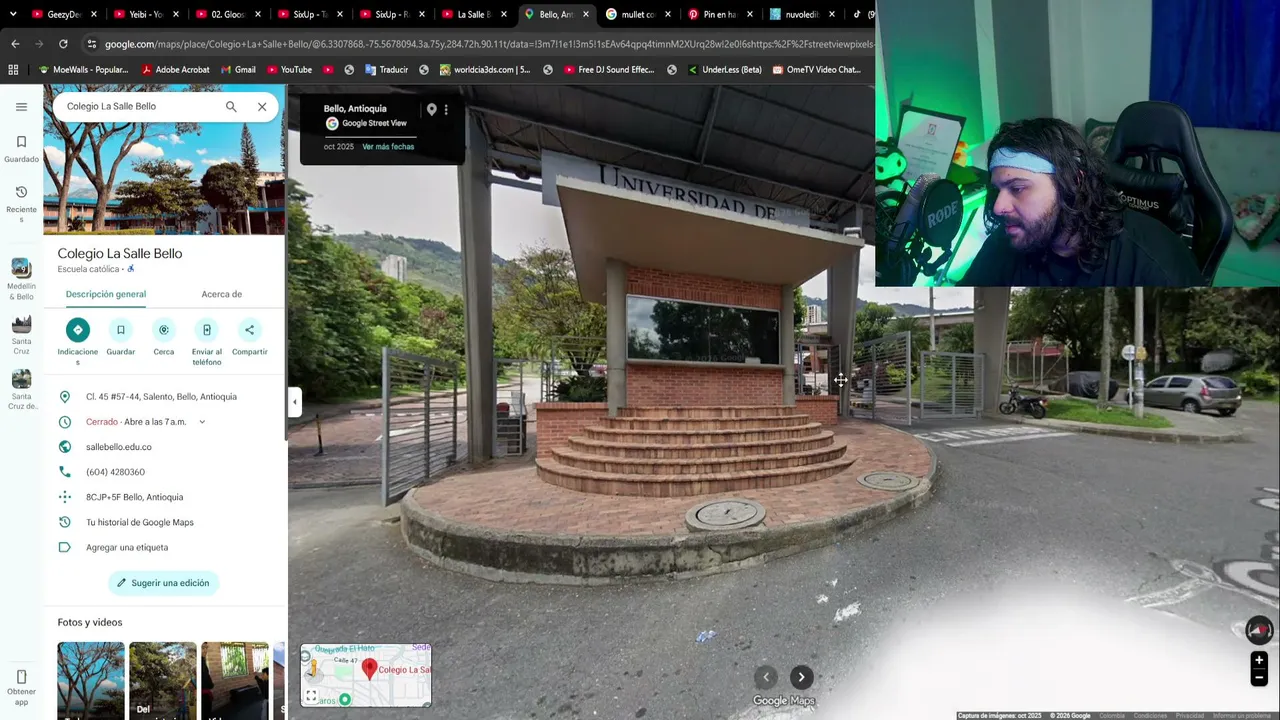Click the Cerca nearby icon
The height and width of the screenshot is (720, 1280).
164,330
